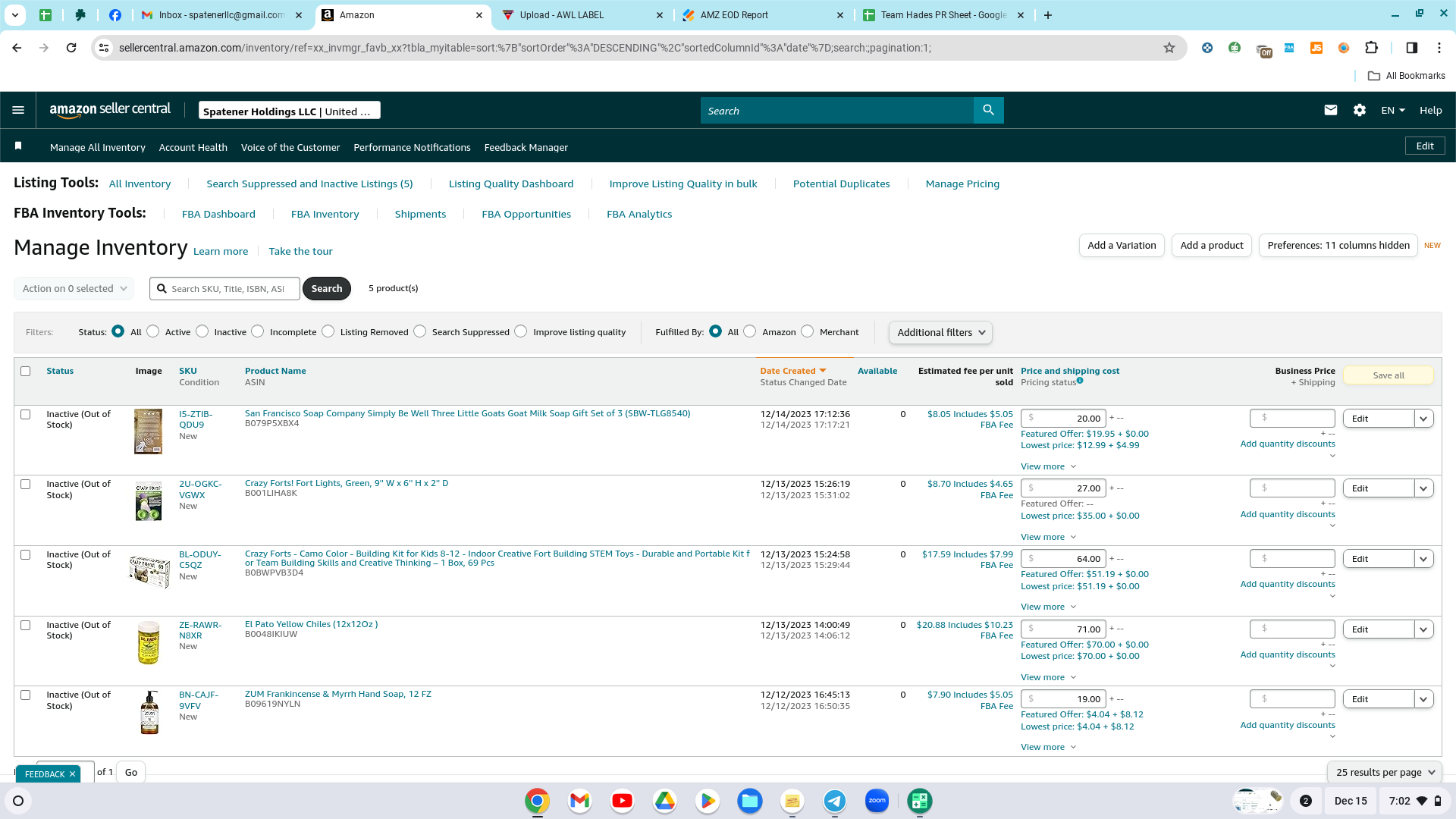1456x819 pixels.
Task: Click the Amazon Seller Central logo
Action: click(110, 110)
